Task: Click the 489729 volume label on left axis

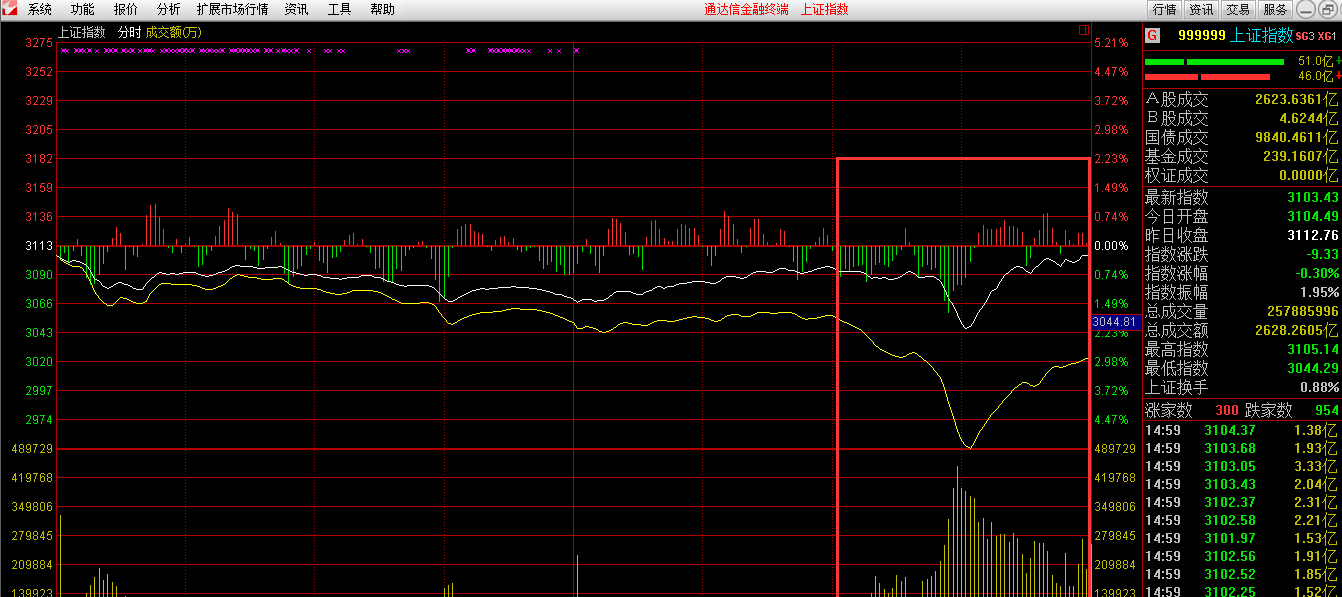Action: click(33, 449)
